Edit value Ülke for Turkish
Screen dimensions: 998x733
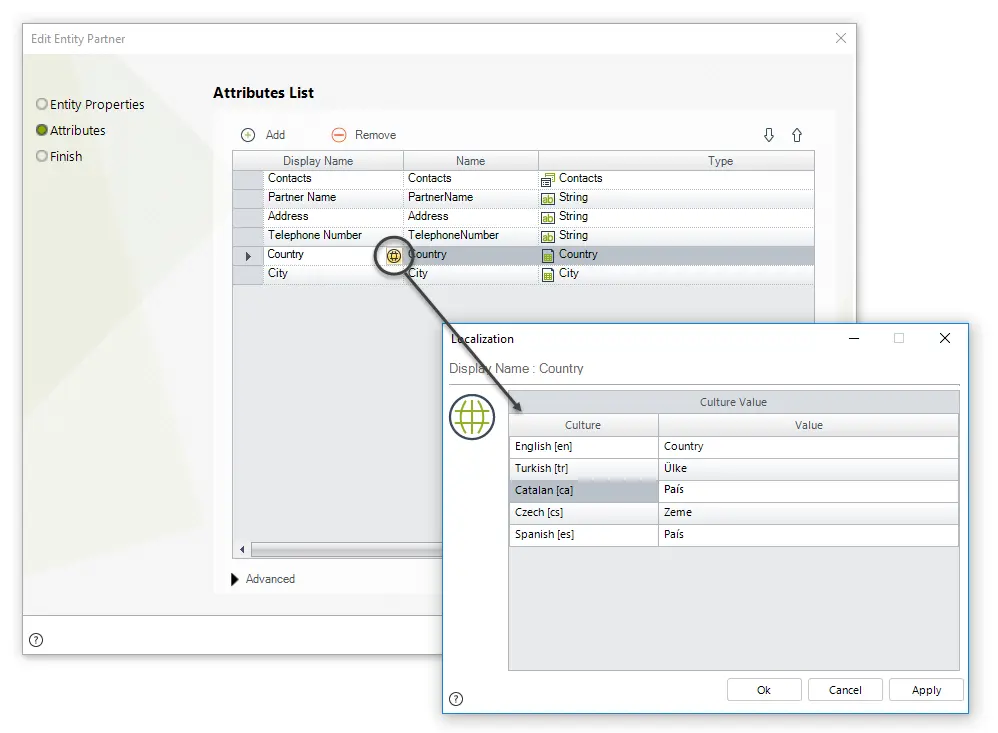pyautogui.click(x=808, y=469)
